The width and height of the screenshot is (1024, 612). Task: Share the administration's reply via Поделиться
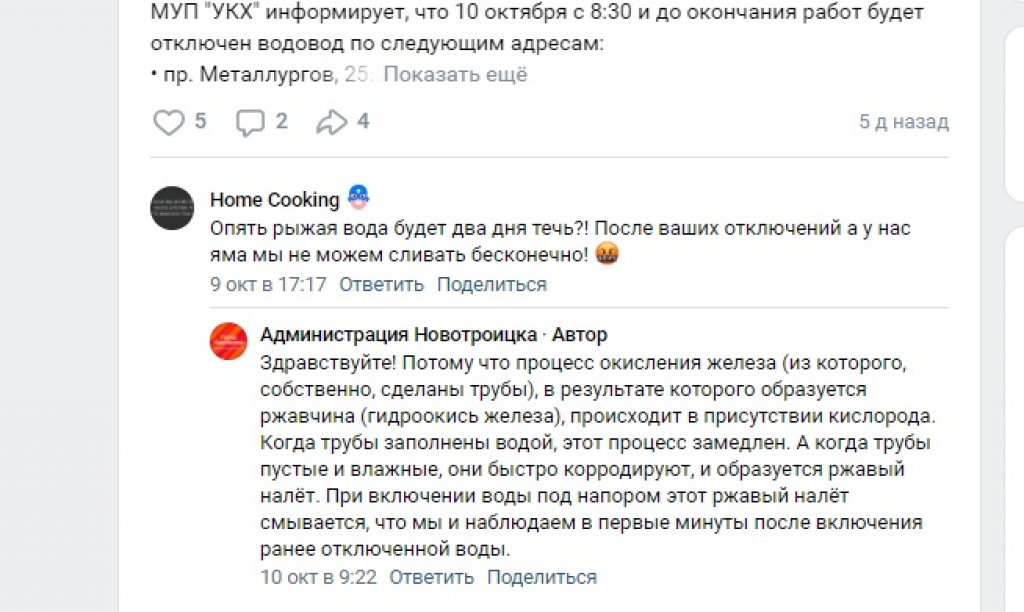tap(541, 577)
